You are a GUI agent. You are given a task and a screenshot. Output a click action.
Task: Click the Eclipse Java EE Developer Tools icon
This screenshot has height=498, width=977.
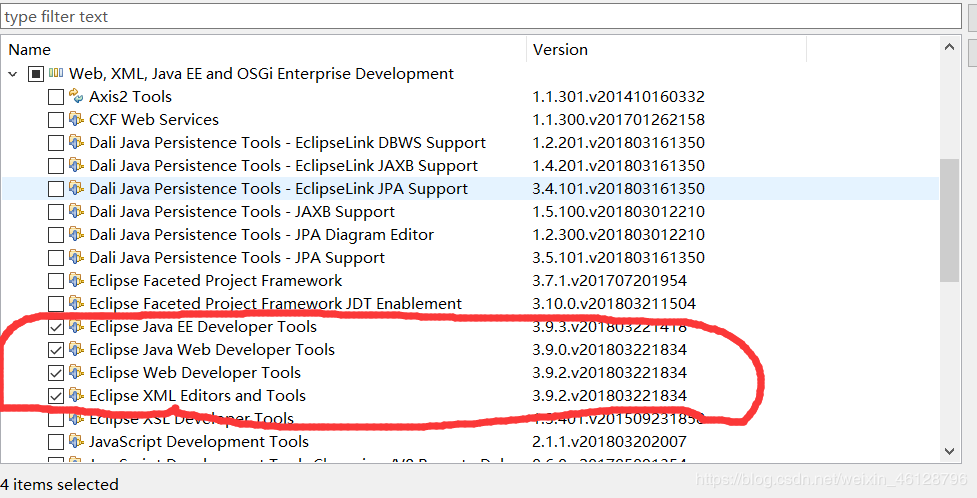point(76,327)
